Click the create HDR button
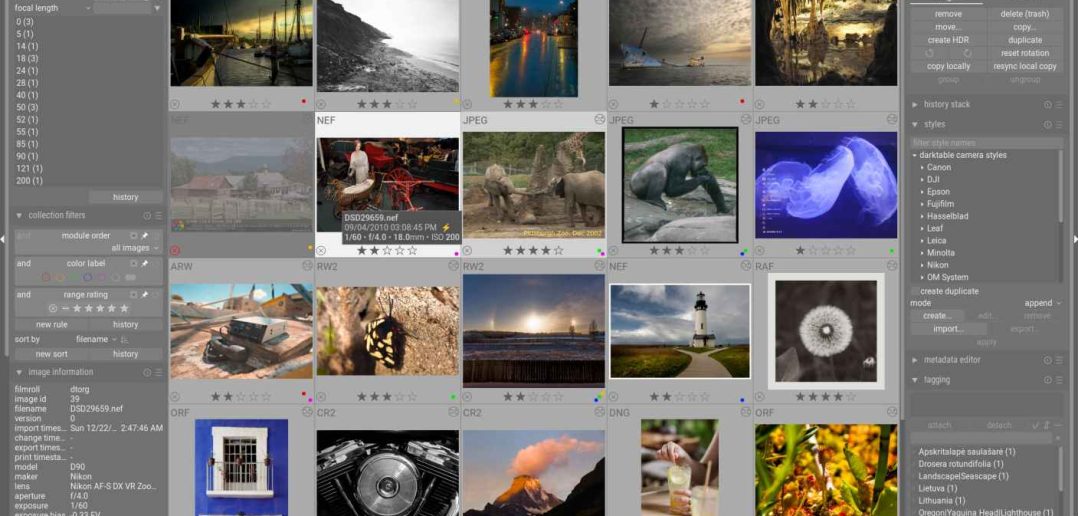Image resolution: width=1078 pixels, height=516 pixels. click(x=947, y=40)
